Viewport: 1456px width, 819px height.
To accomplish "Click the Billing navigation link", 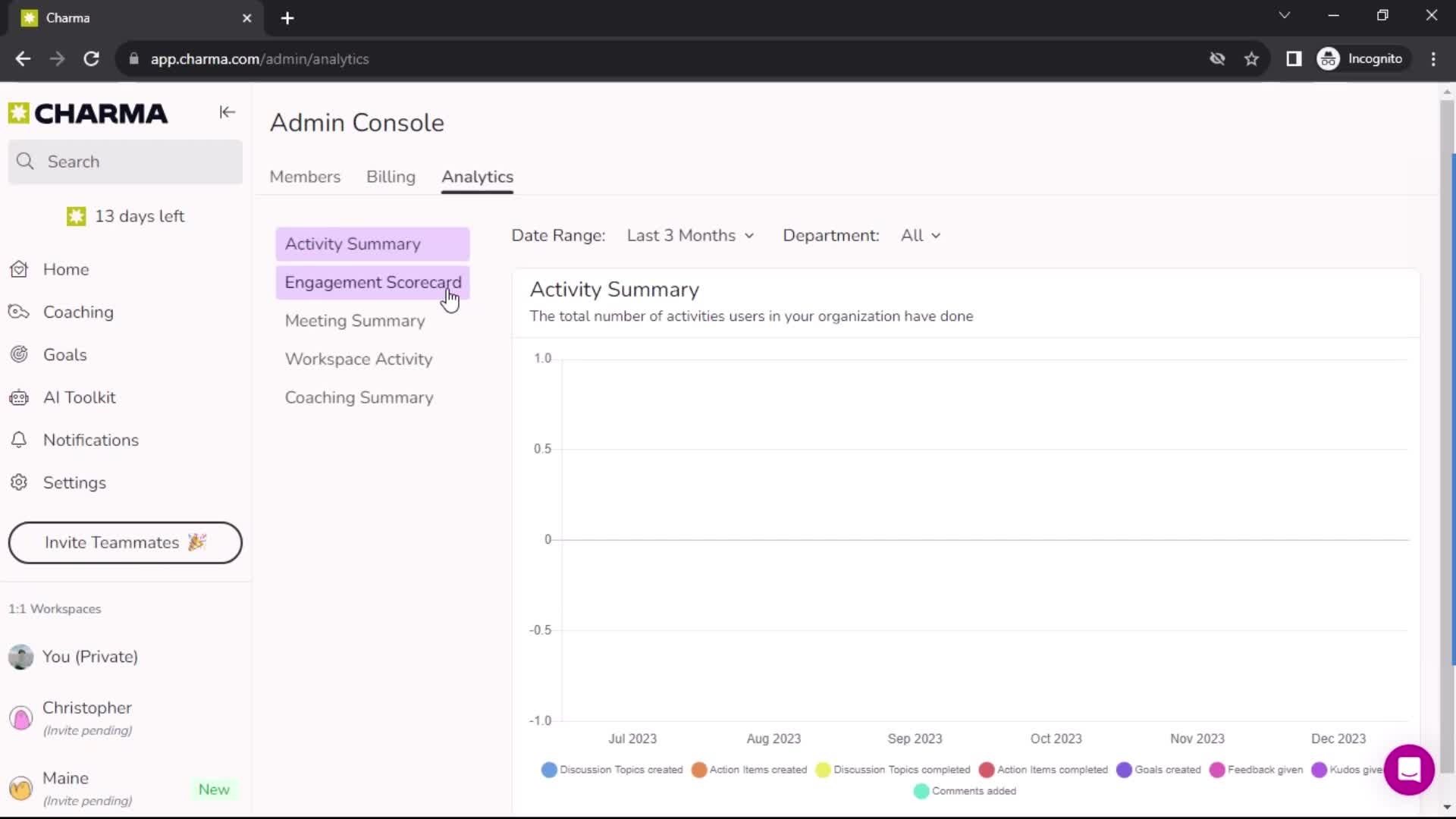I will [x=390, y=177].
